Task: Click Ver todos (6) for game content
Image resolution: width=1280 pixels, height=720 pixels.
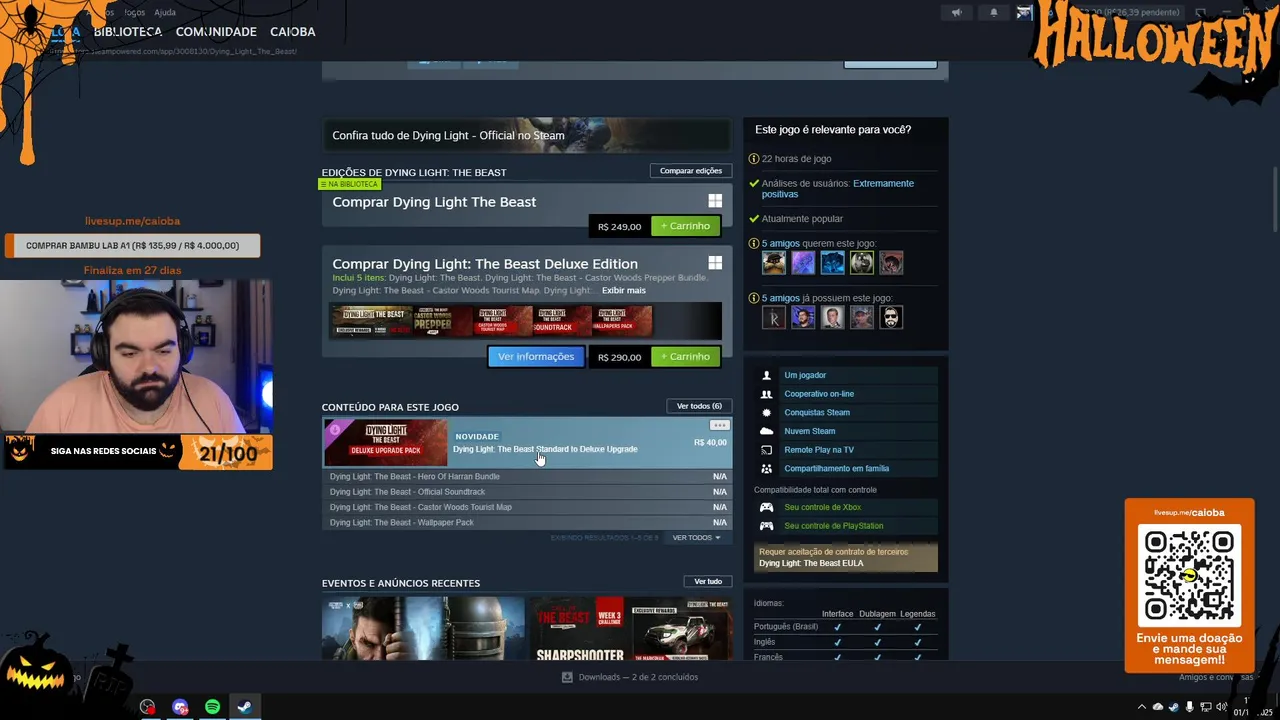Action: click(699, 406)
